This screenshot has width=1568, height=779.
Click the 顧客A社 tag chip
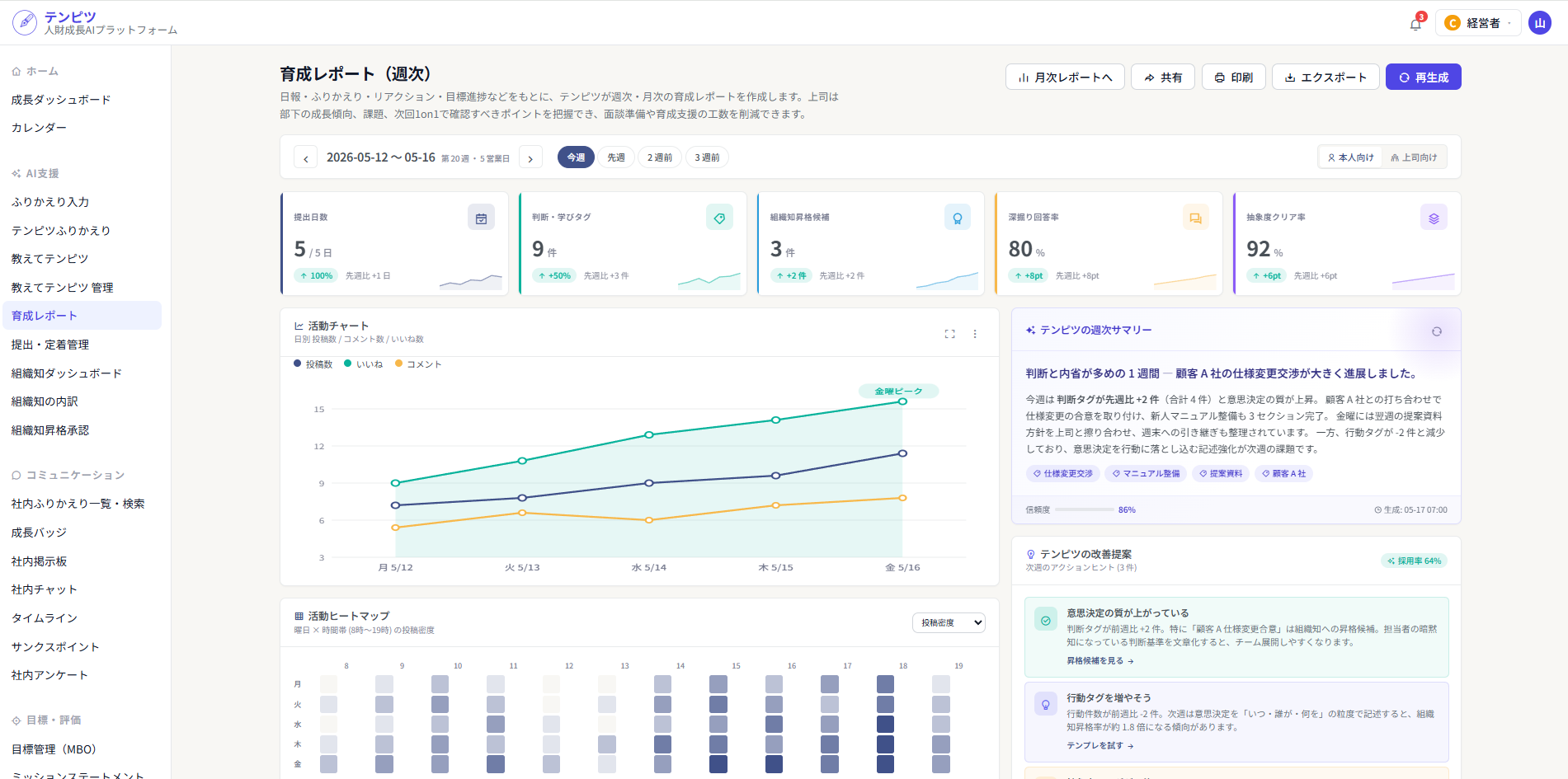pyautogui.click(x=1283, y=473)
